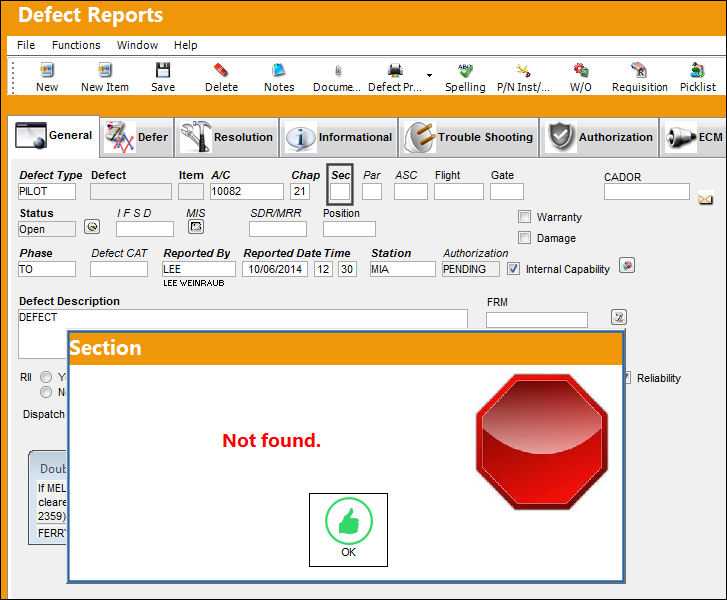Click the Position input field

point(349,229)
